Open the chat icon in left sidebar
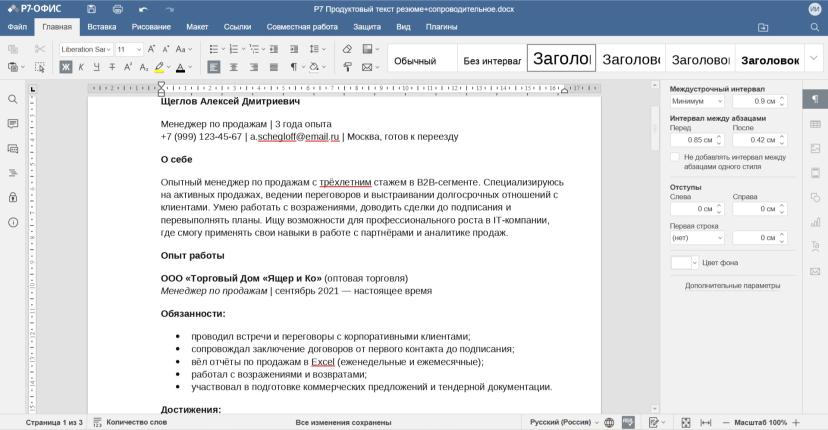 pos(13,149)
